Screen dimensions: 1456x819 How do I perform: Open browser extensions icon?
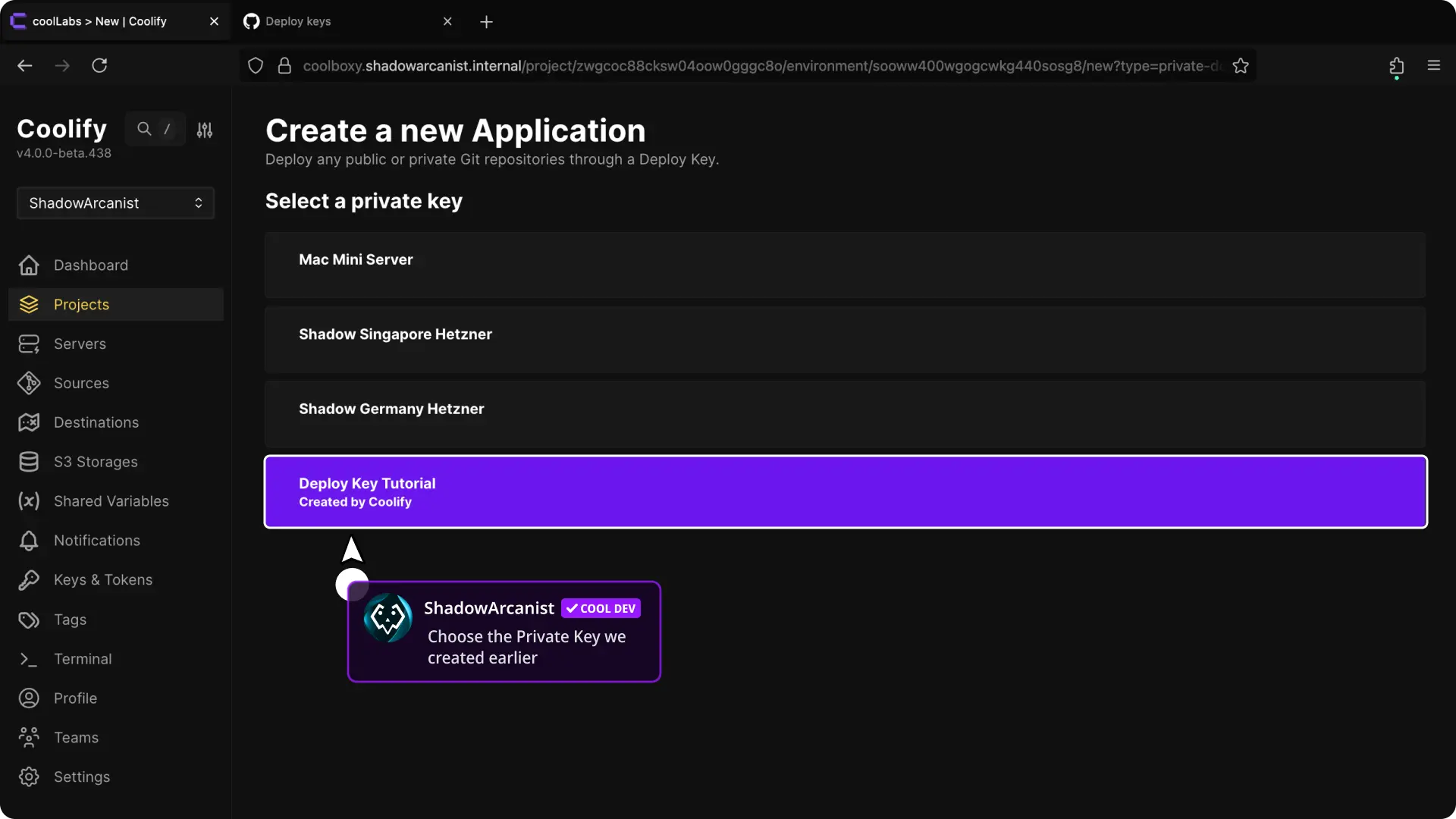point(1396,66)
